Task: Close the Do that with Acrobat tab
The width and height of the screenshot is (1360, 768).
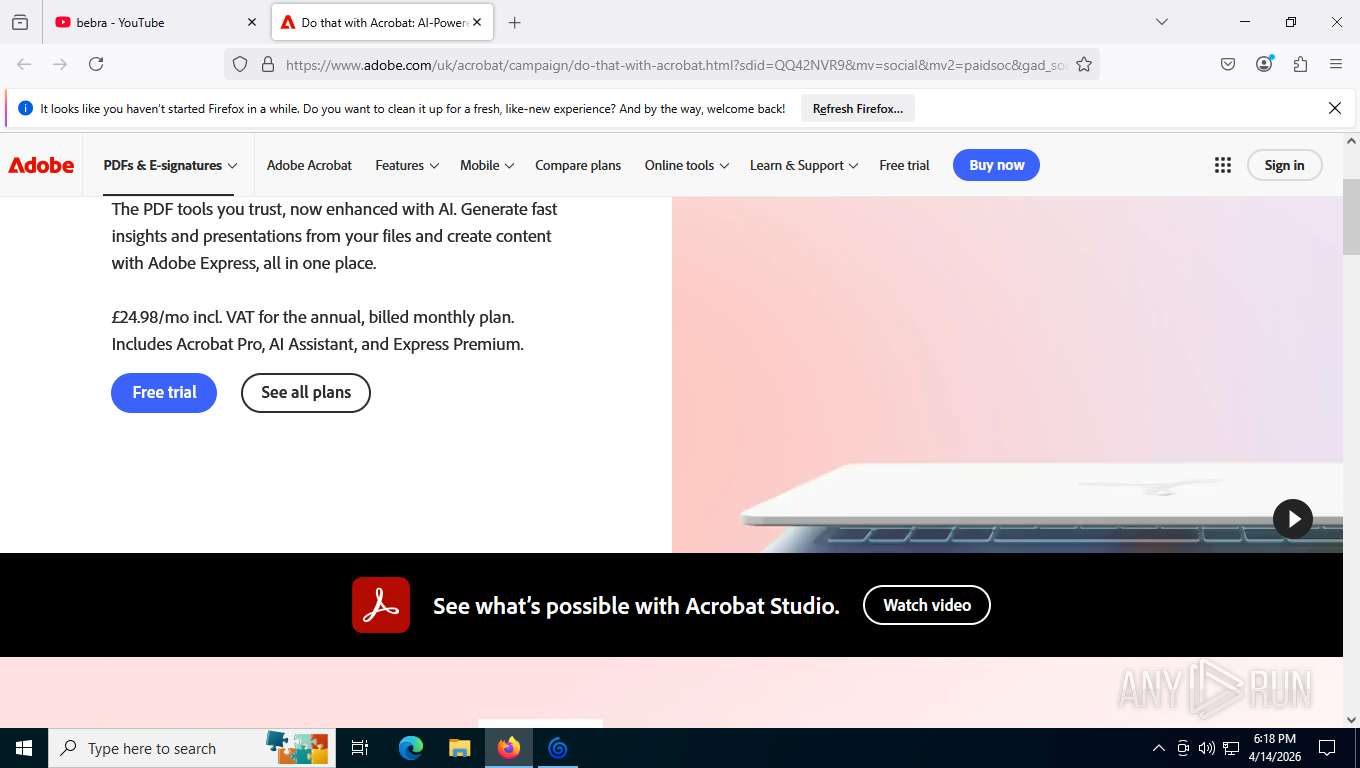Action: (x=477, y=22)
